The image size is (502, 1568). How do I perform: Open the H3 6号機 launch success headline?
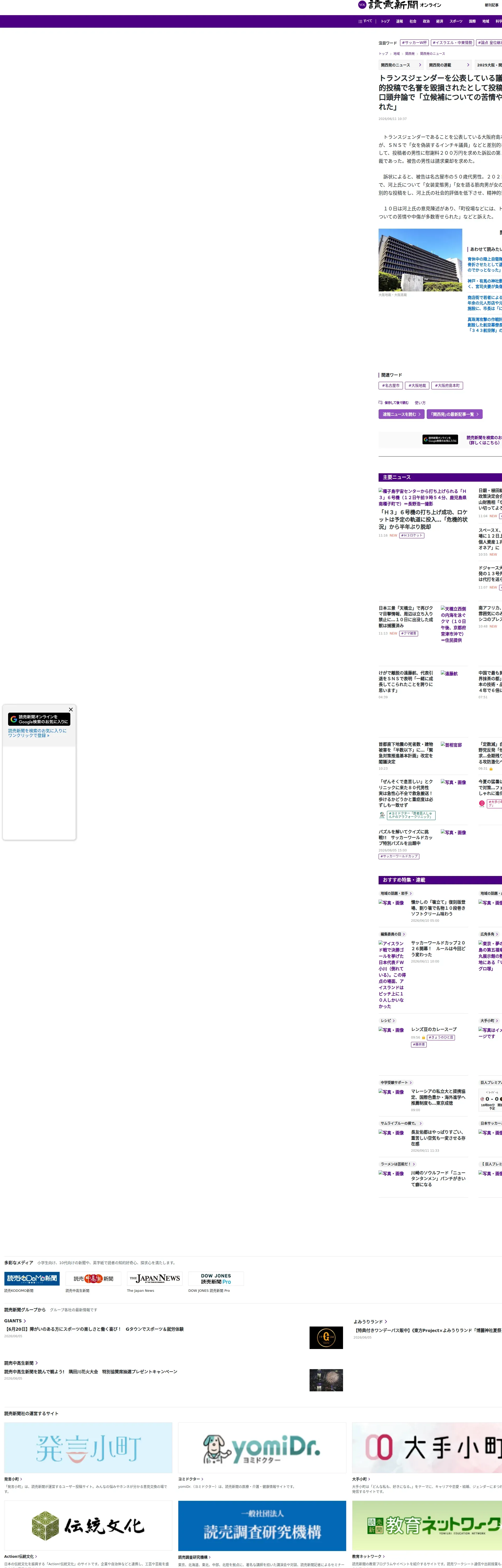pos(423,519)
